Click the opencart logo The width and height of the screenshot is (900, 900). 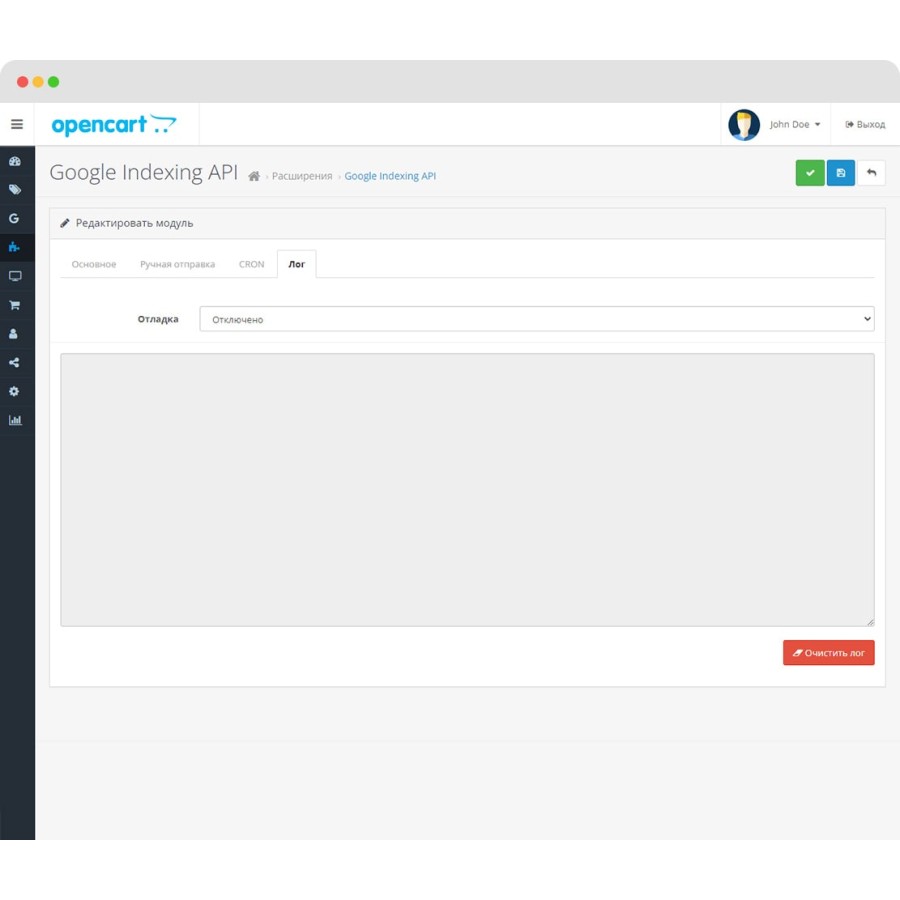(x=114, y=125)
